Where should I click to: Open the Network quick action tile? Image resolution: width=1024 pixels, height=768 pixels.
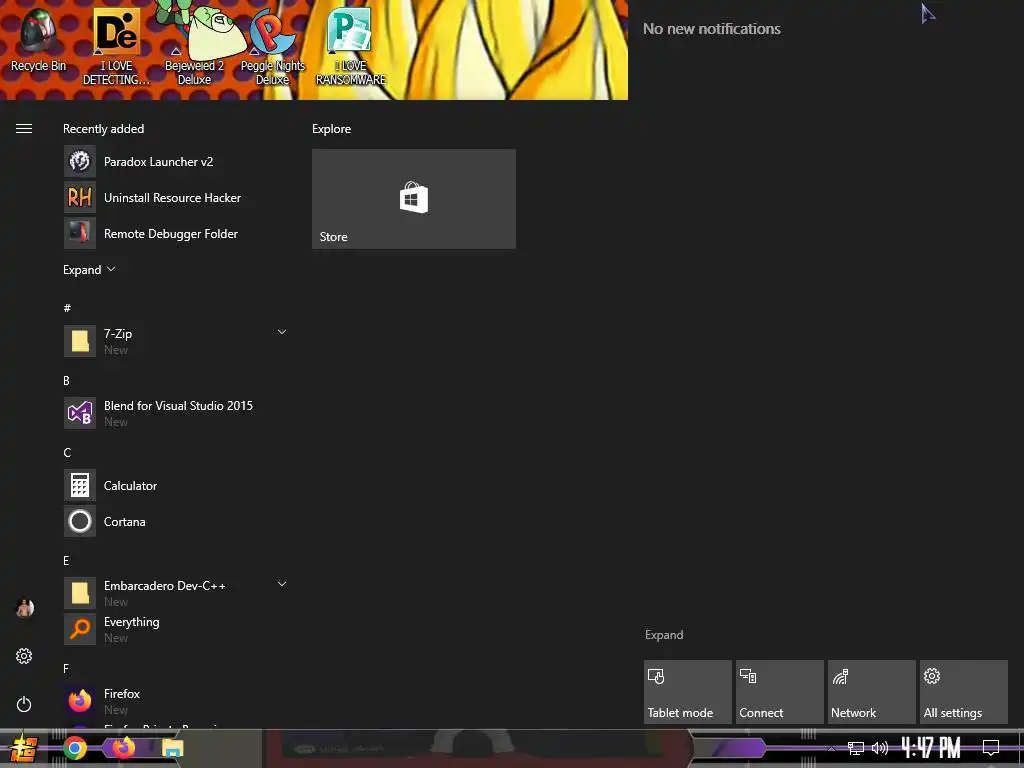coord(872,692)
